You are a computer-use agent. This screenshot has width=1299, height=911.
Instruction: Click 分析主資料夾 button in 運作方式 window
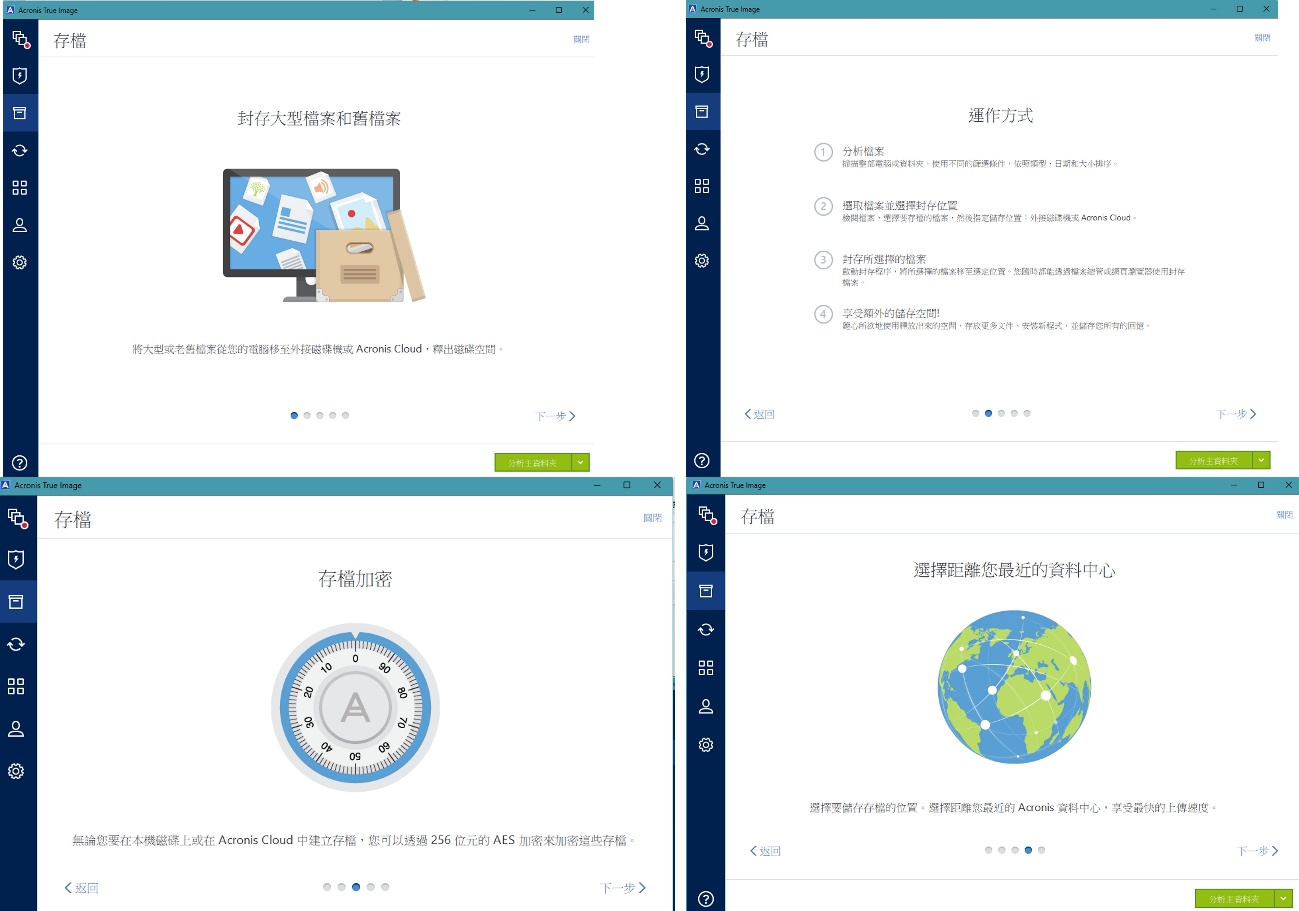coord(1214,460)
